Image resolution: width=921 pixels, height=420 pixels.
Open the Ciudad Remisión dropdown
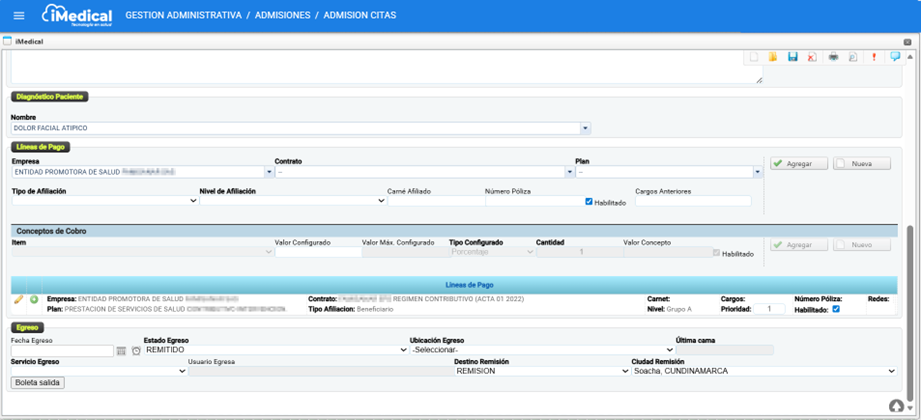(x=891, y=371)
